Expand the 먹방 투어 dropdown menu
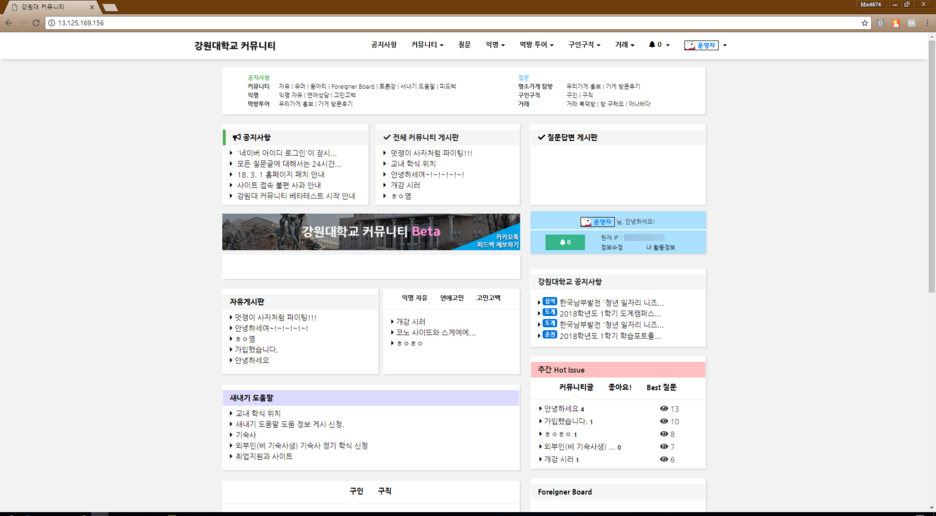 (536, 45)
